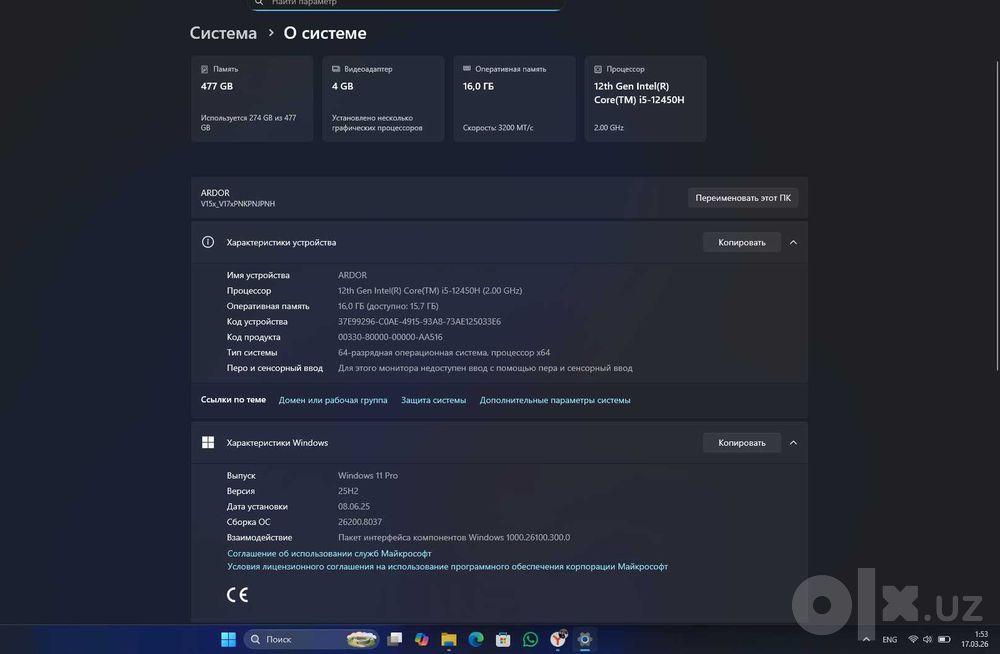Open Yandex Browser from the taskbar
Image resolution: width=1000 pixels, height=654 pixels.
[558, 639]
